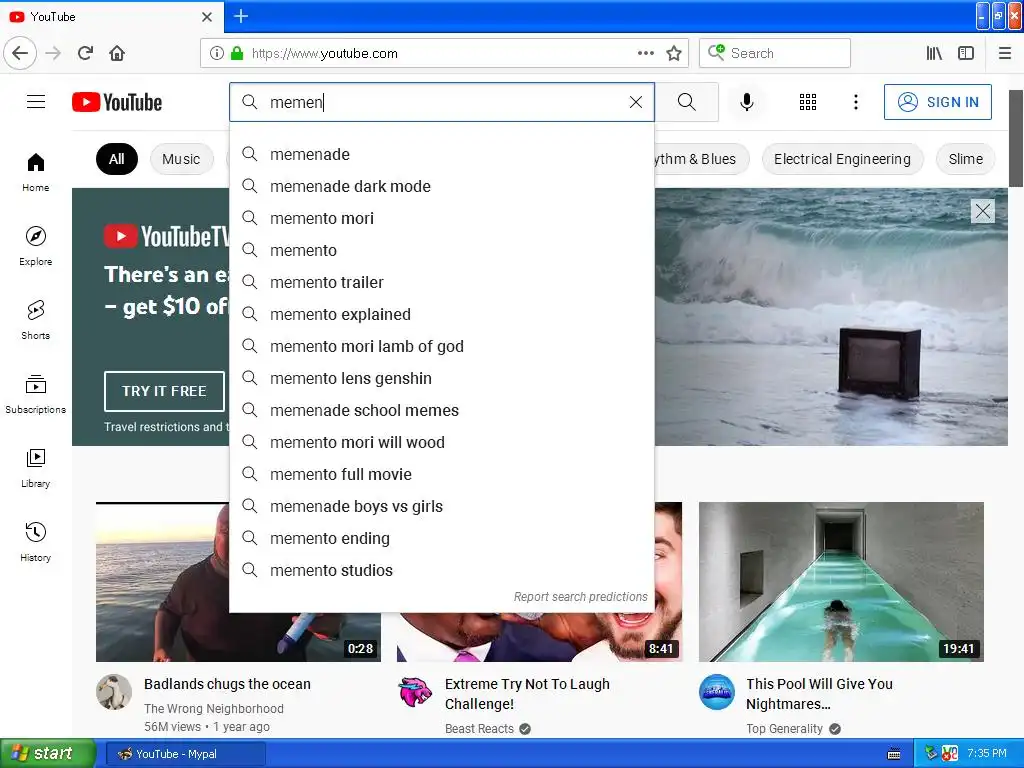Choose the suggestion "memenade dark mode"
1024x768 pixels.
441,187
